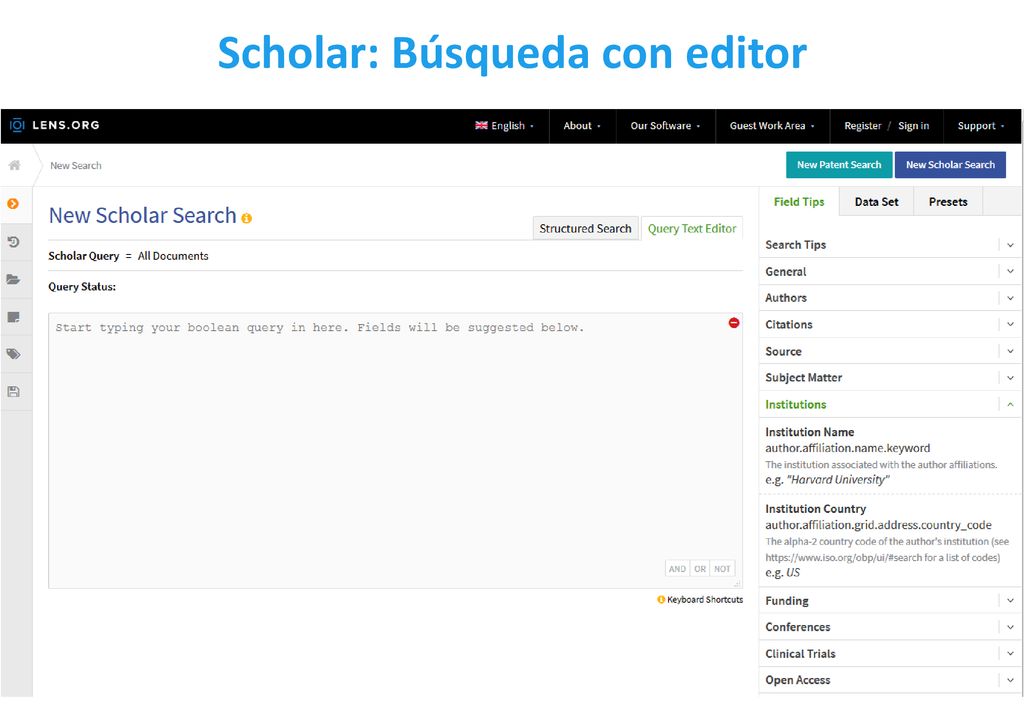Select author.affiliation.grid.address.country_code field

coord(878,525)
